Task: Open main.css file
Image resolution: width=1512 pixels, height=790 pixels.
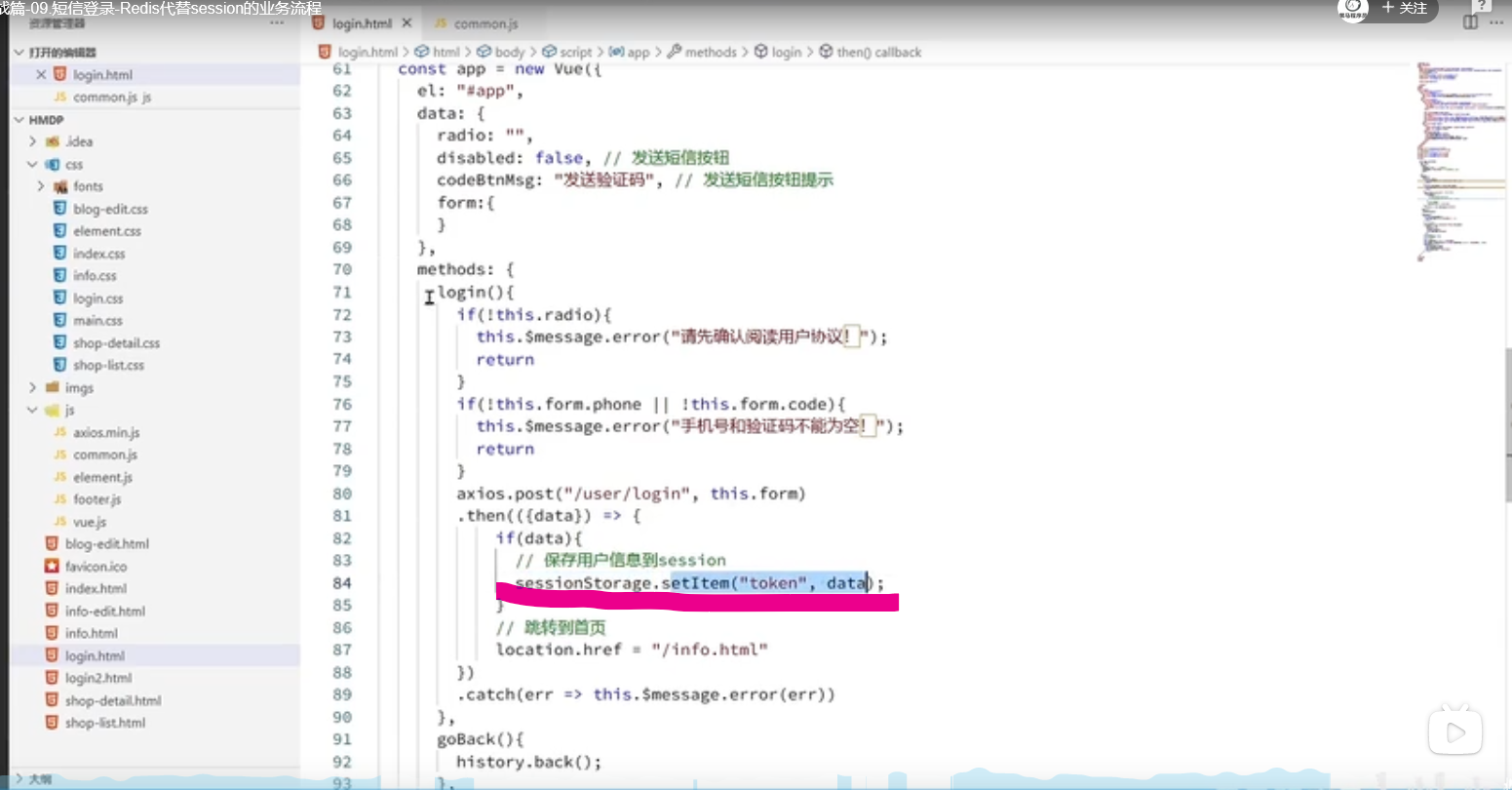Action: [97, 321]
